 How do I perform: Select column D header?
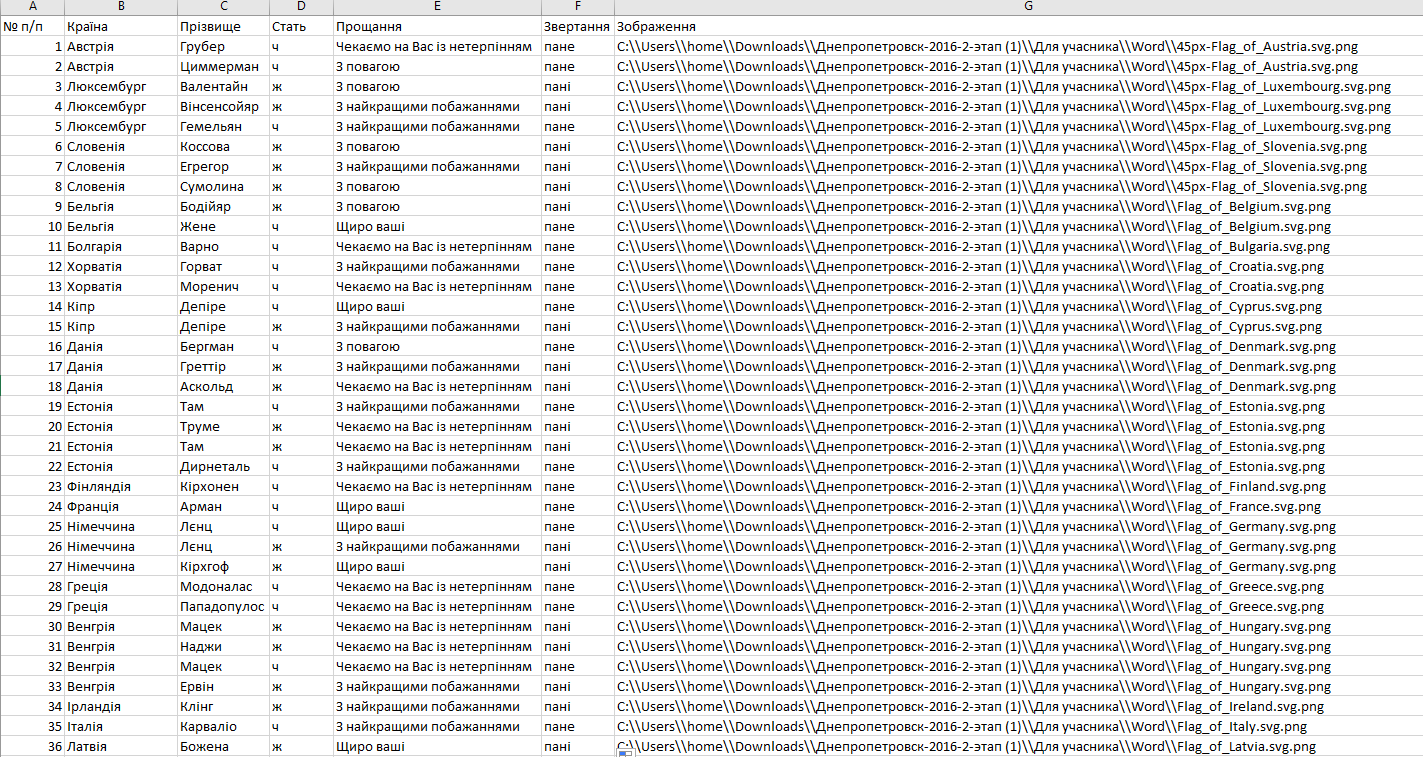(301, 7)
